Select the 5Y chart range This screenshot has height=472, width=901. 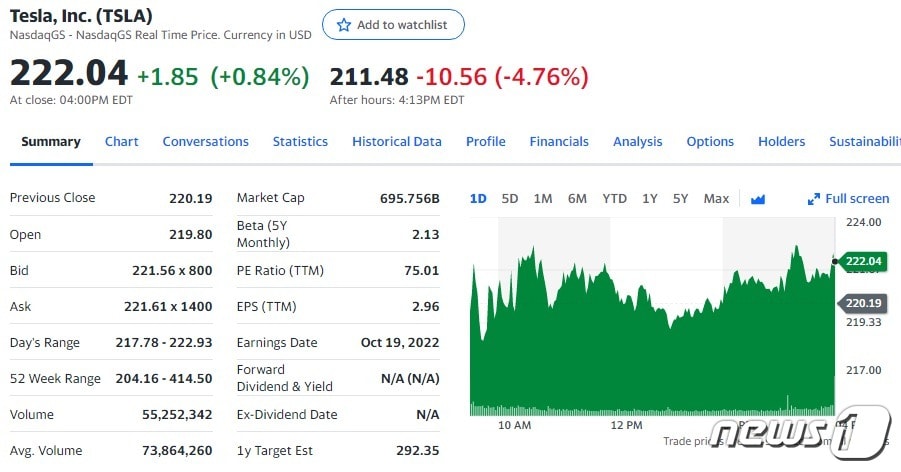tap(681, 199)
